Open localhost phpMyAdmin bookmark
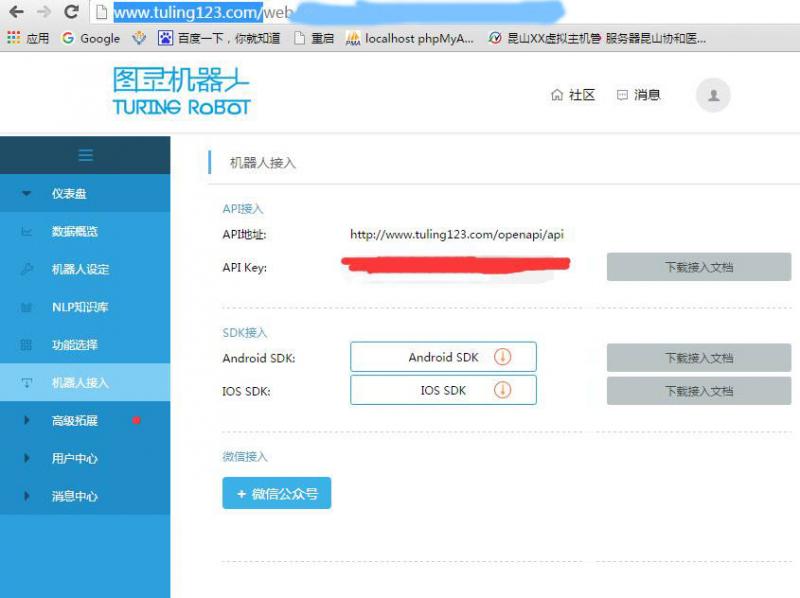800x598 pixels. 410,38
